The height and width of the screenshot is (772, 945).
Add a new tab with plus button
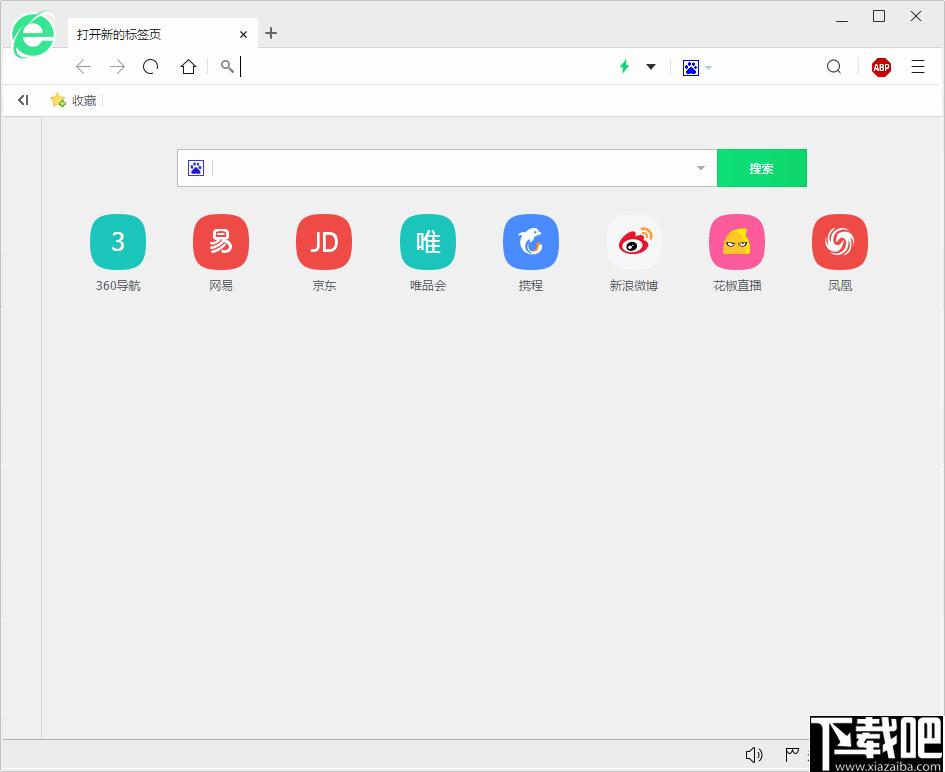click(271, 33)
